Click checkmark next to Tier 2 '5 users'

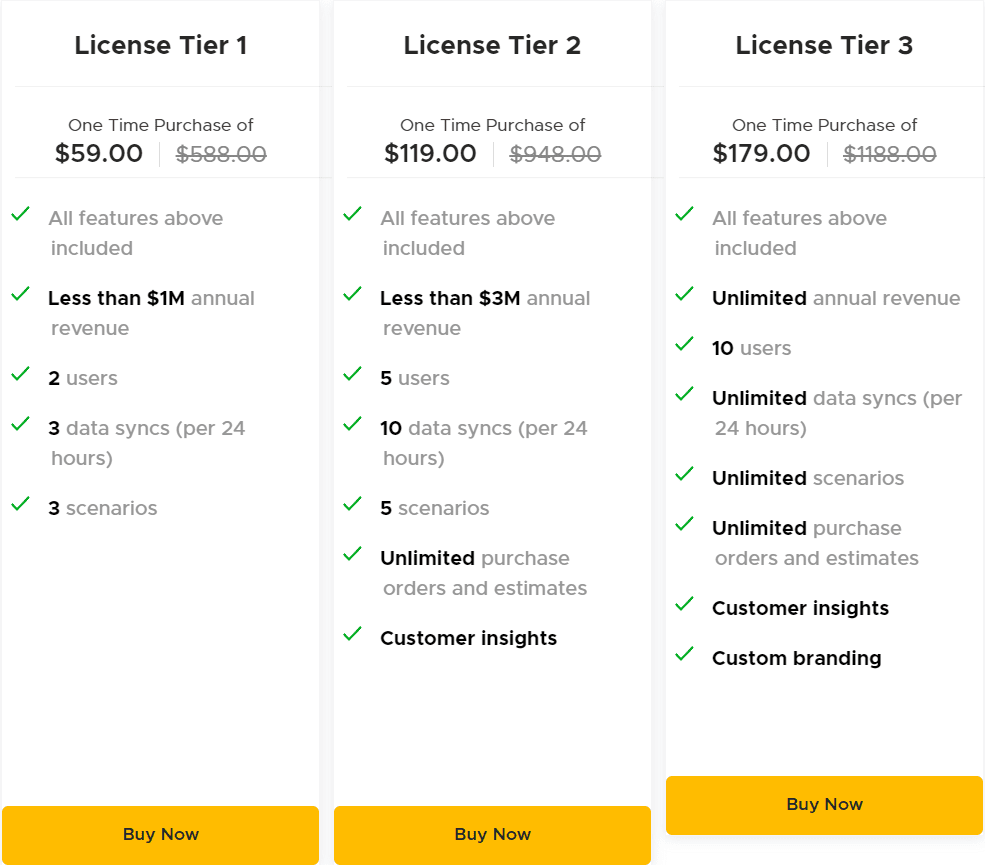(352, 374)
